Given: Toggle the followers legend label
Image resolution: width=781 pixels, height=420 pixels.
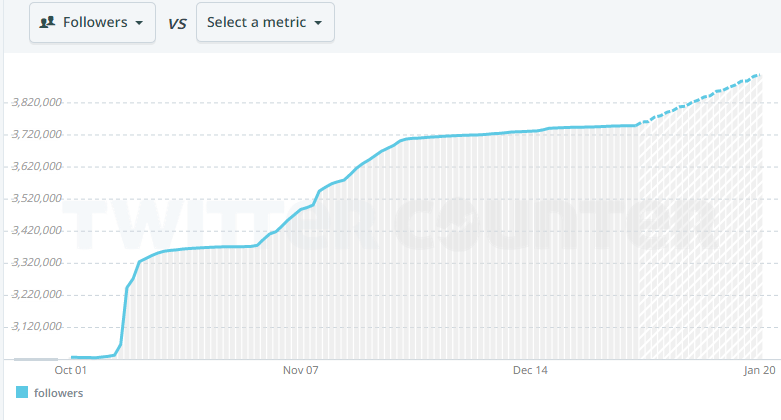Looking at the screenshot, I should coord(58,393).
